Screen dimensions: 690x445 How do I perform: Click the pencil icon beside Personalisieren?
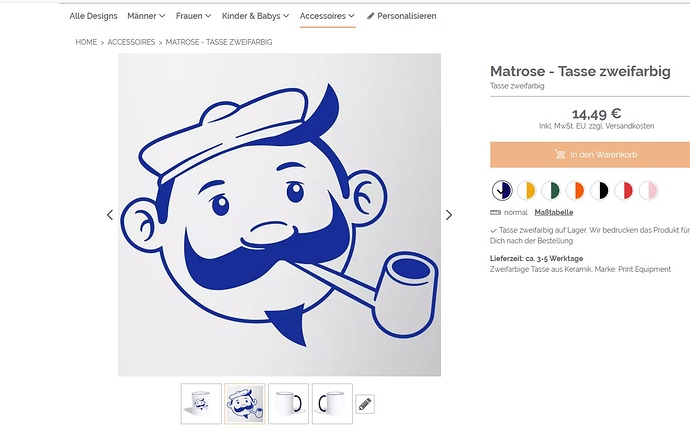(x=371, y=16)
